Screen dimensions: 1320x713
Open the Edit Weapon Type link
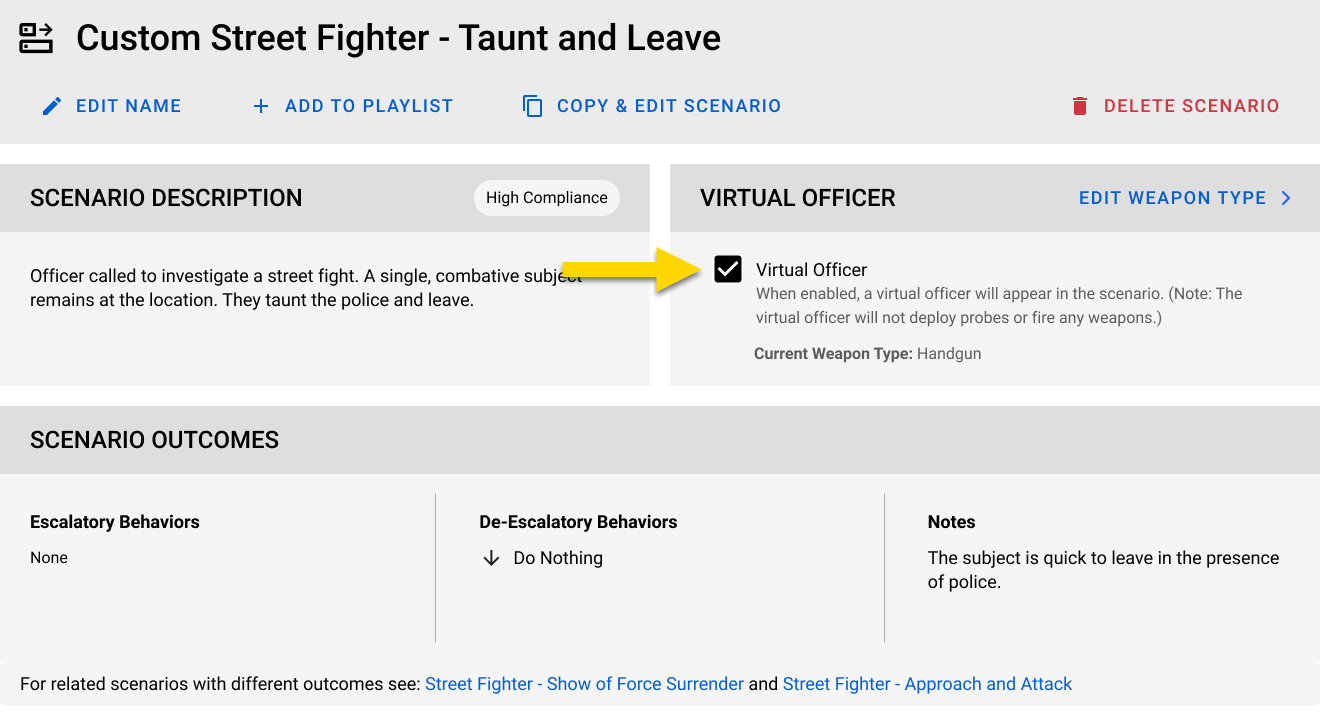[1172, 198]
